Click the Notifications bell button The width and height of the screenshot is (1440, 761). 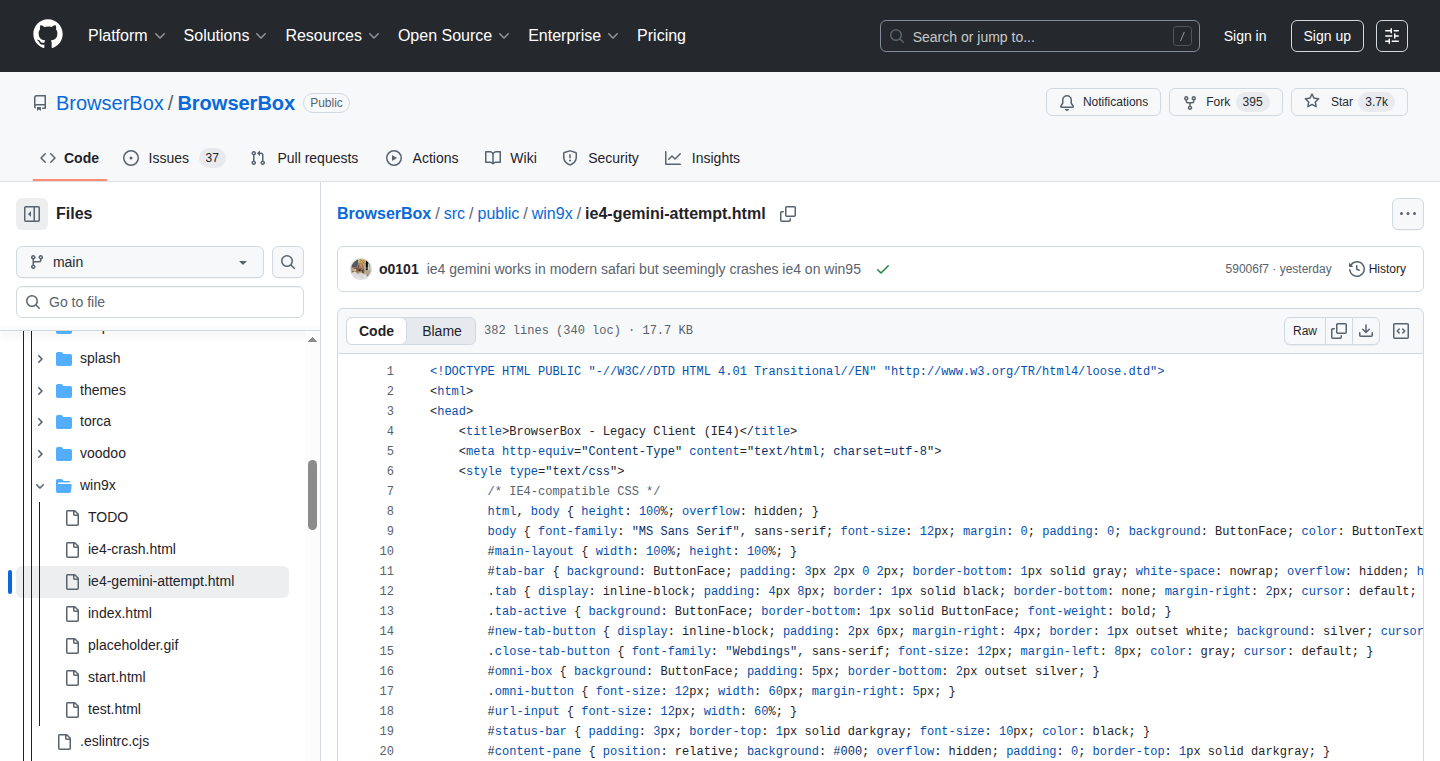(x=1103, y=102)
